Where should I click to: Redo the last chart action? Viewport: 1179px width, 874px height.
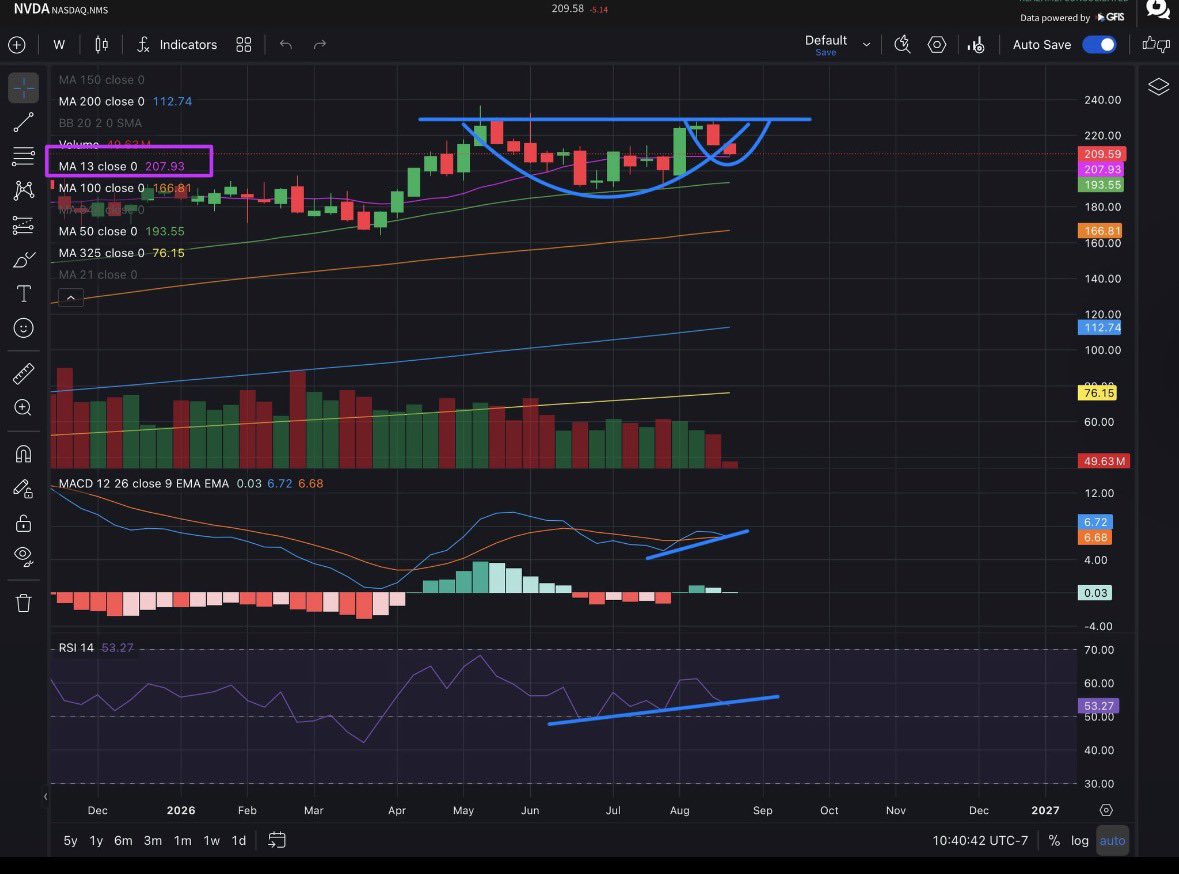(x=320, y=45)
